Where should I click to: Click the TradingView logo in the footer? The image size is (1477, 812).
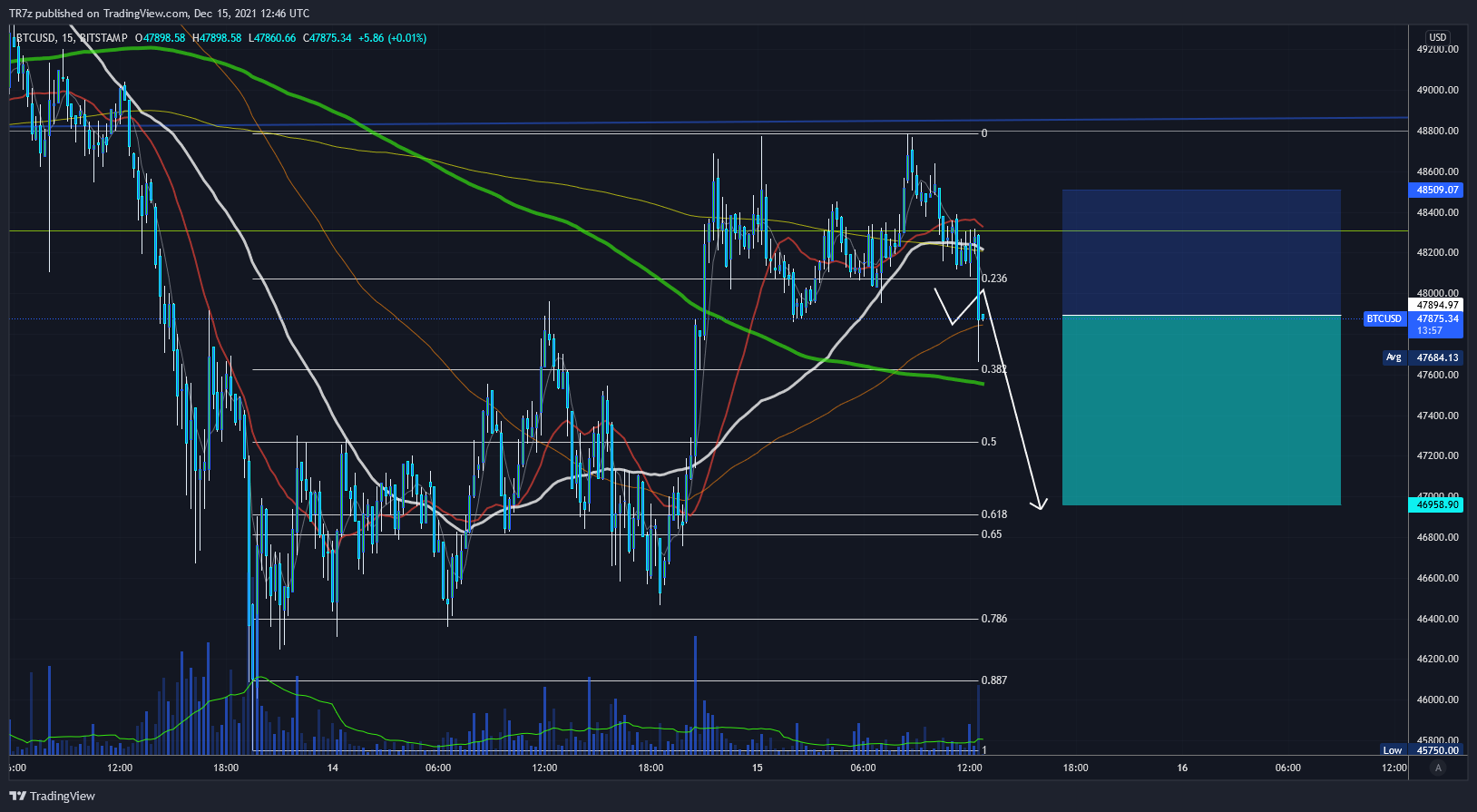[x=53, y=796]
